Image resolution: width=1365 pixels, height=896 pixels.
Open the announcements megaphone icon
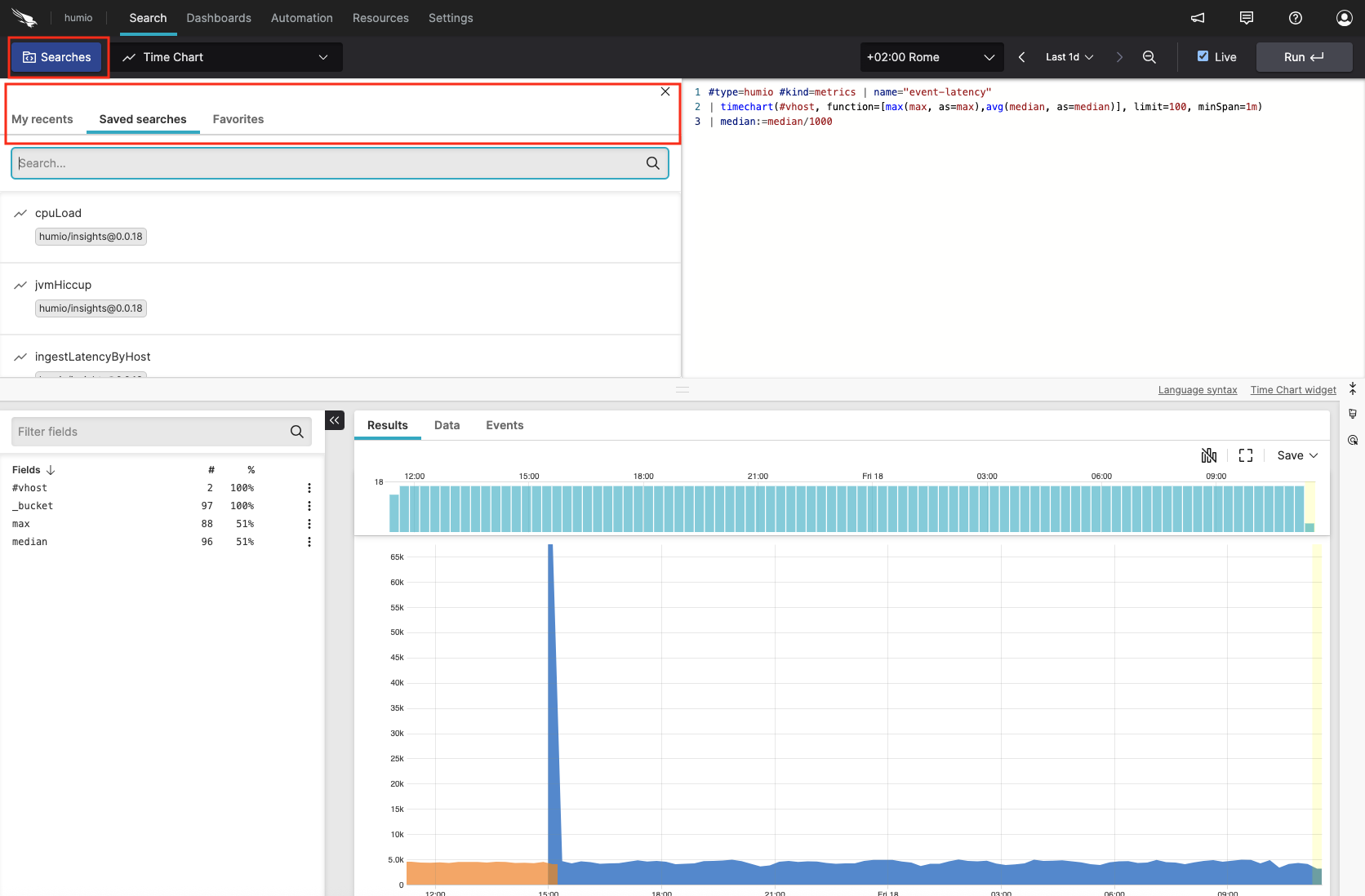[1197, 18]
